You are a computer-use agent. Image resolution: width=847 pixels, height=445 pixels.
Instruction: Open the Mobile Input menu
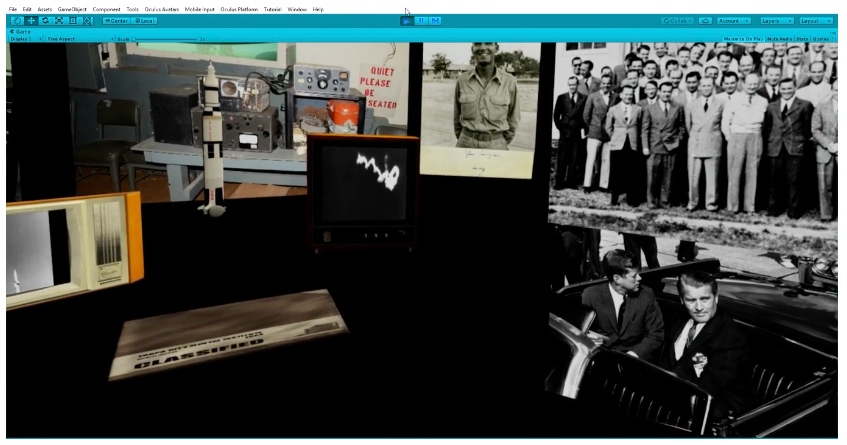point(199,9)
